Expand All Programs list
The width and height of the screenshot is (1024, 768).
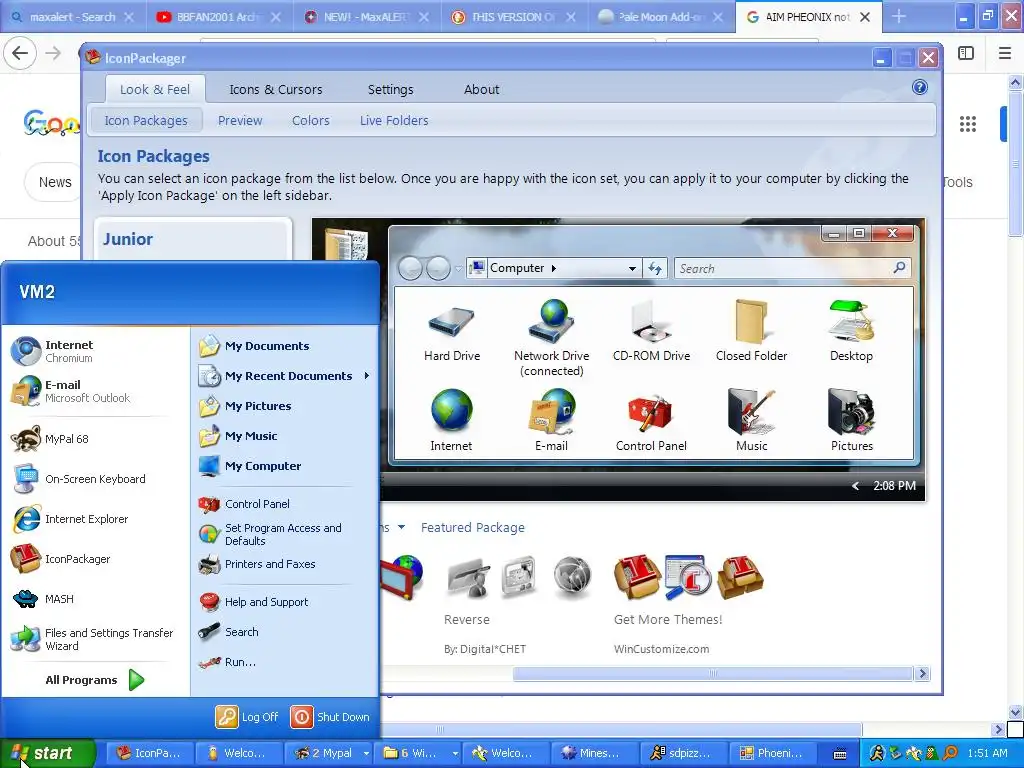(95, 680)
